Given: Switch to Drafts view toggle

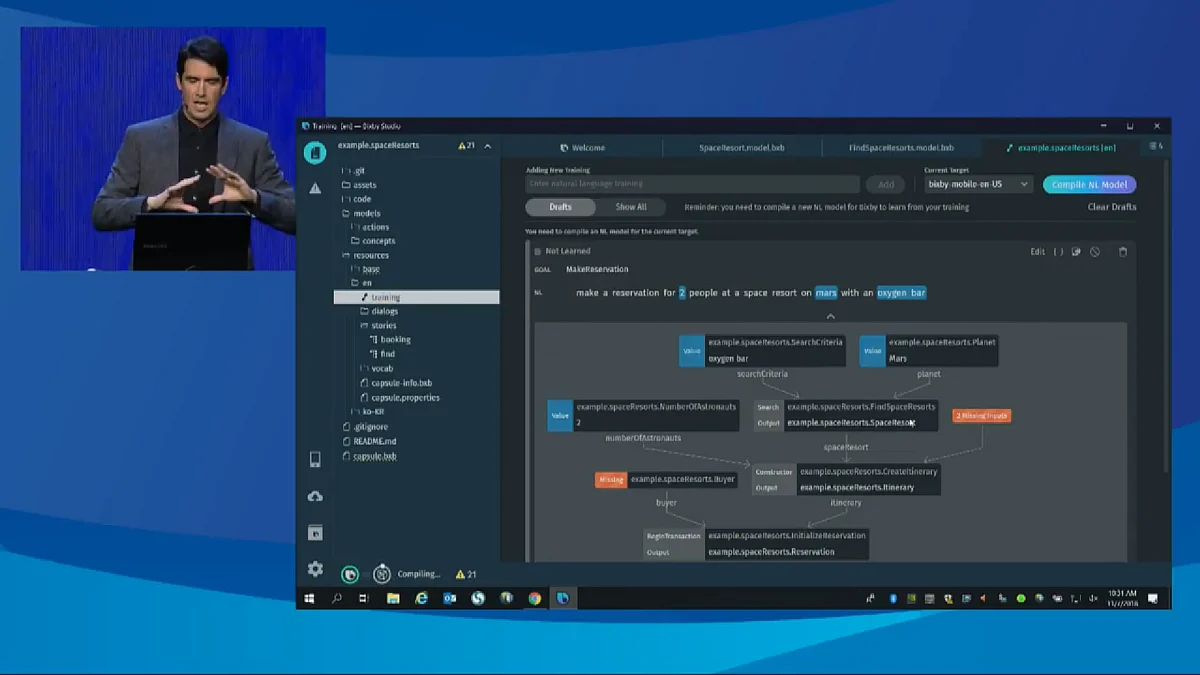Looking at the screenshot, I should coord(561,207).
